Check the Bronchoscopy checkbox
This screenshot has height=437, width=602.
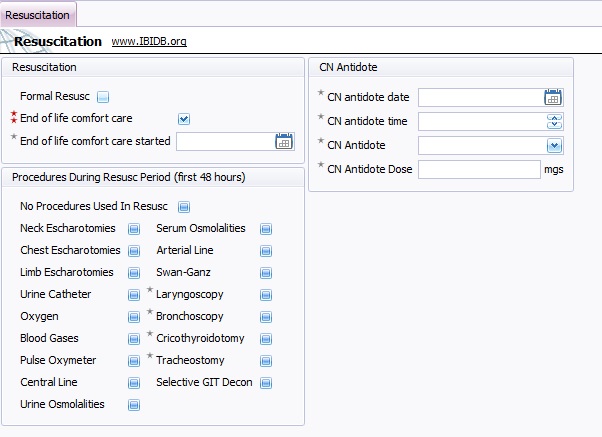[265, 317]
